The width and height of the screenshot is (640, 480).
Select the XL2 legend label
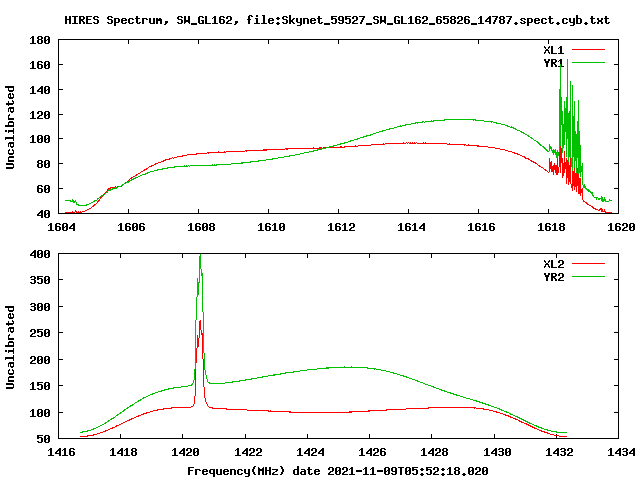click(x=553, y=264)
